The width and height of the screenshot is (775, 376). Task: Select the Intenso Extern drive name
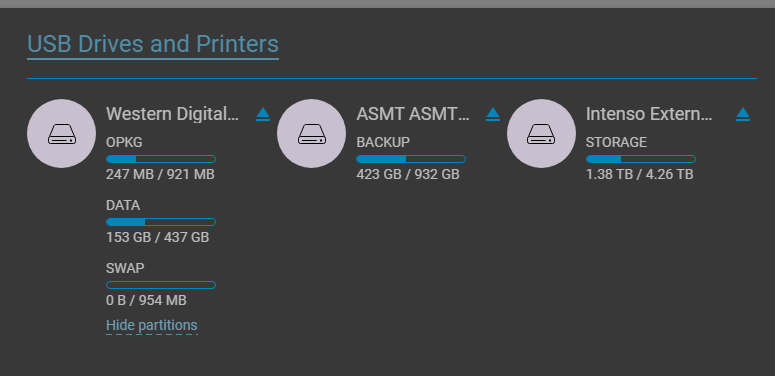[x=649, y=114]
